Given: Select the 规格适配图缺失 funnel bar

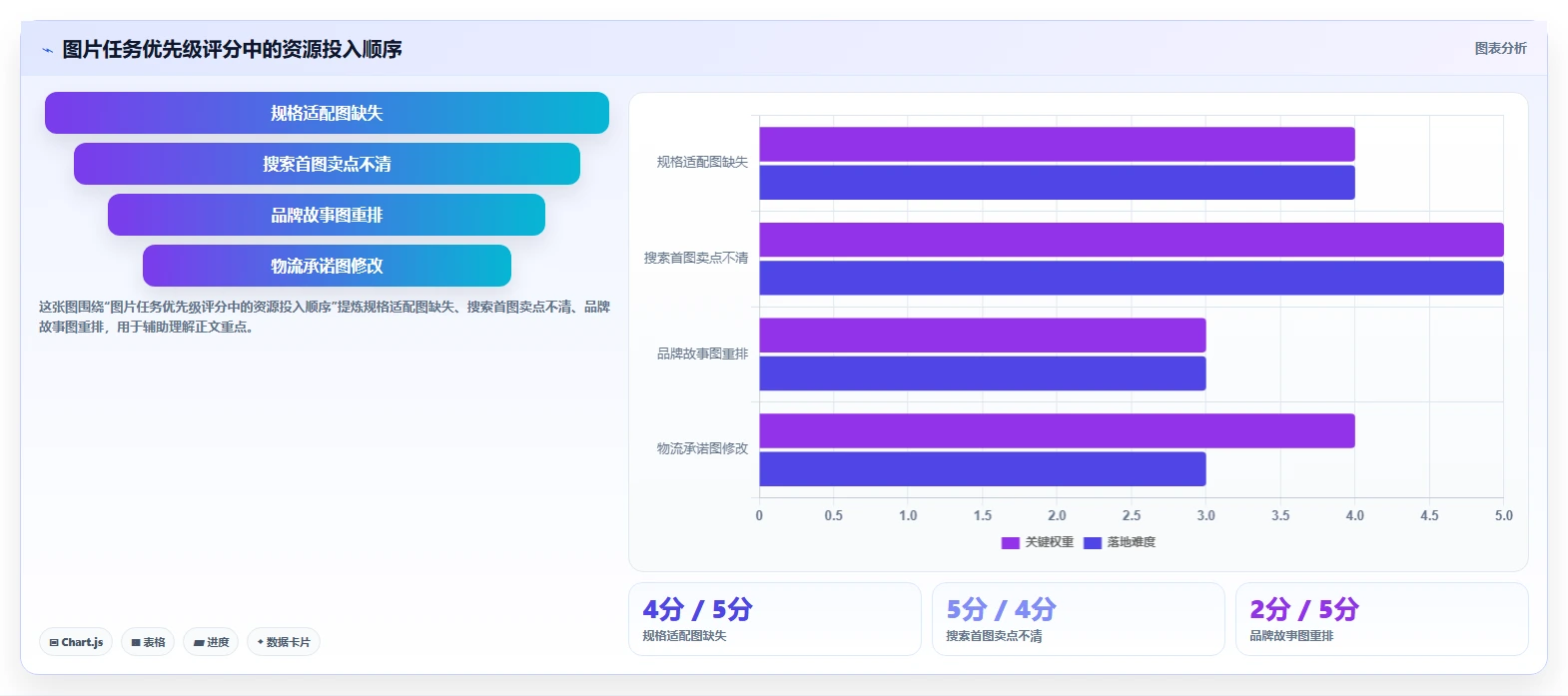Looking at the screenshot, I should tap(327, 113).
